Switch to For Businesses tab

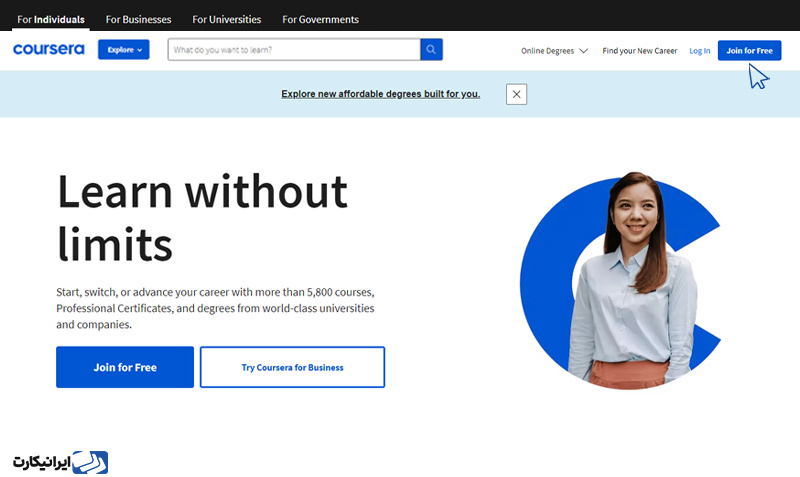138,19
